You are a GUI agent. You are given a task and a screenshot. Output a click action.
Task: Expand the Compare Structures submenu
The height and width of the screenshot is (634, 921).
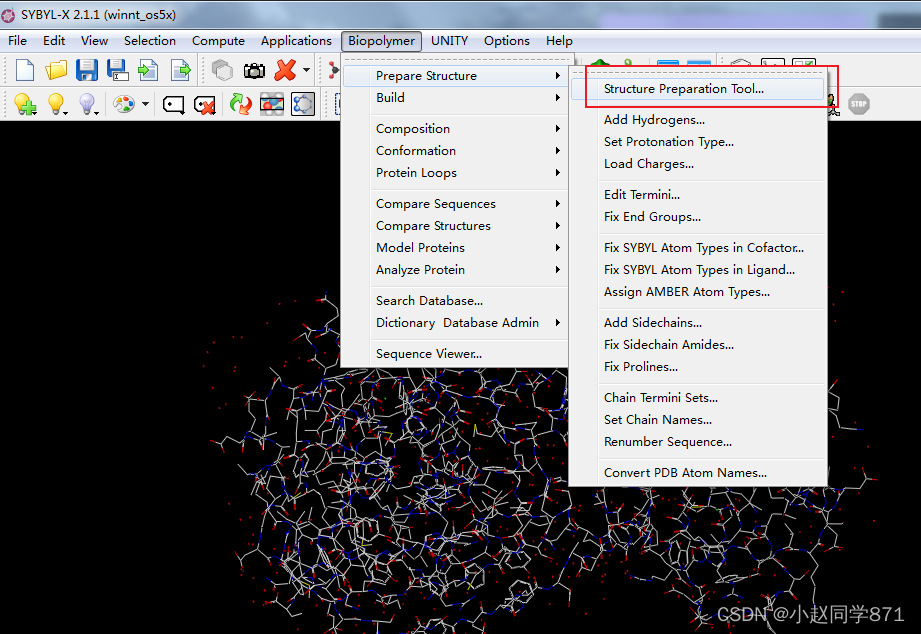click(455, 226)
